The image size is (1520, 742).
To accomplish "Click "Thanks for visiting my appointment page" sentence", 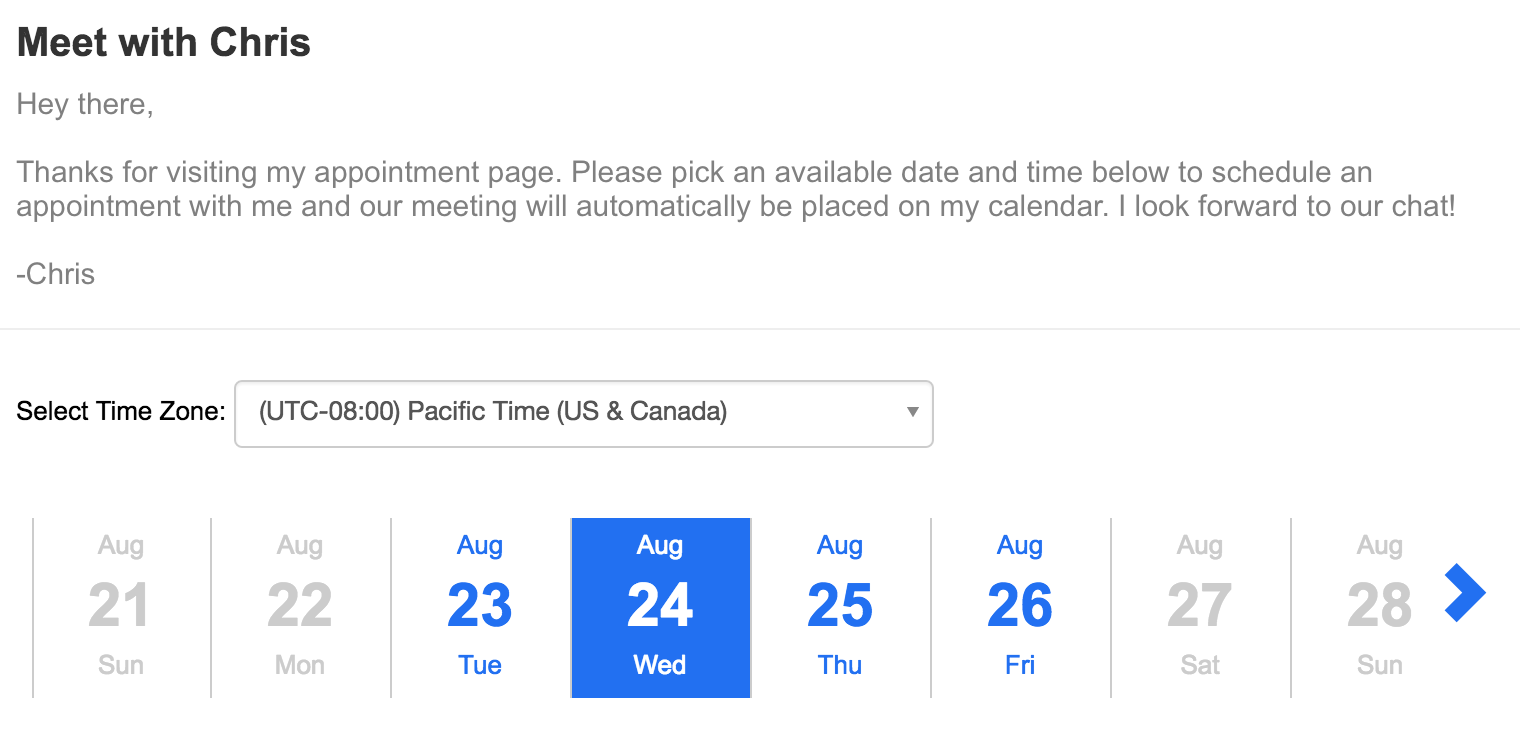I will point(290,172).
